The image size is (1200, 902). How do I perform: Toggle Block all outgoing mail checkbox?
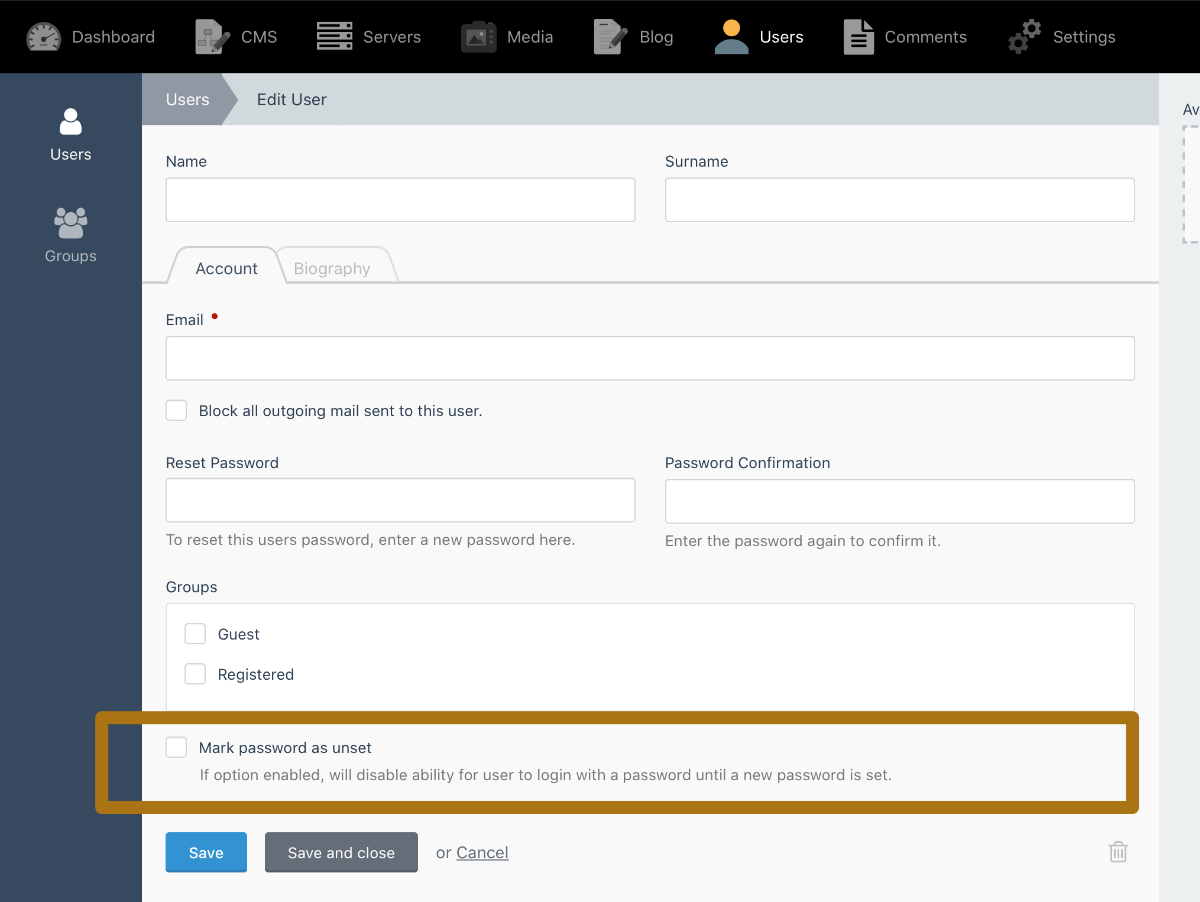coord(177,410)
